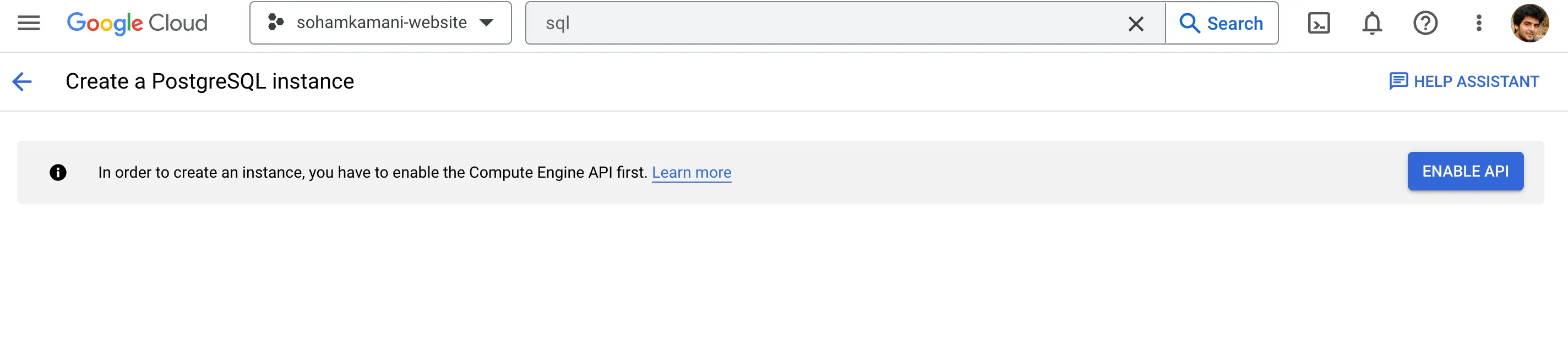Click the Enable API button
Viewport: 1568px width, 351px height.
pyautogui.click(x=1465, y=172)
